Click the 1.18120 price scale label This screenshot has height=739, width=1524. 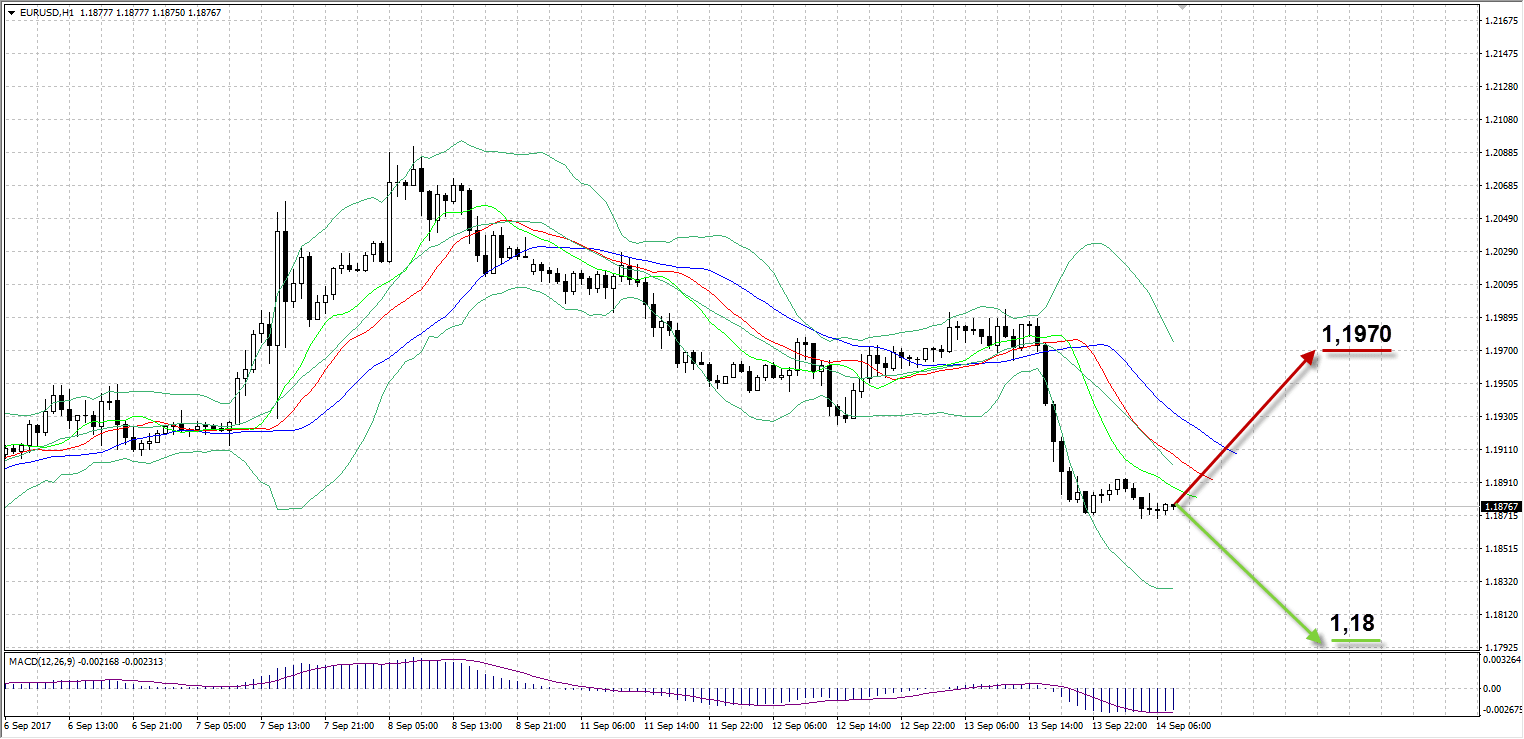coord(1500,615)
